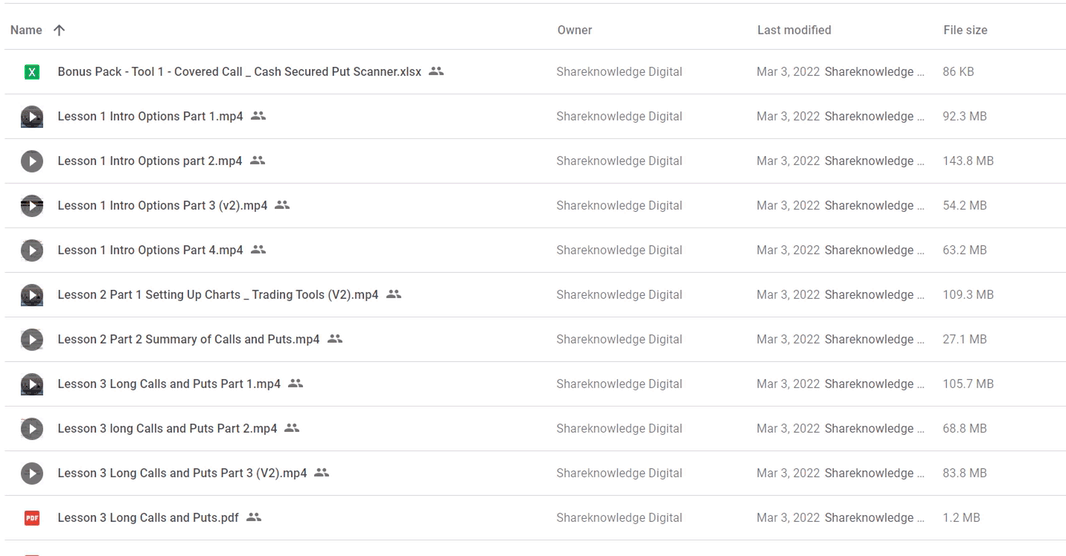This screenshot has width=1066, height=556.
Task: Click play icon beside Lesson 1 Intro Options part 2.mp4
Action: tap(31, 161)
